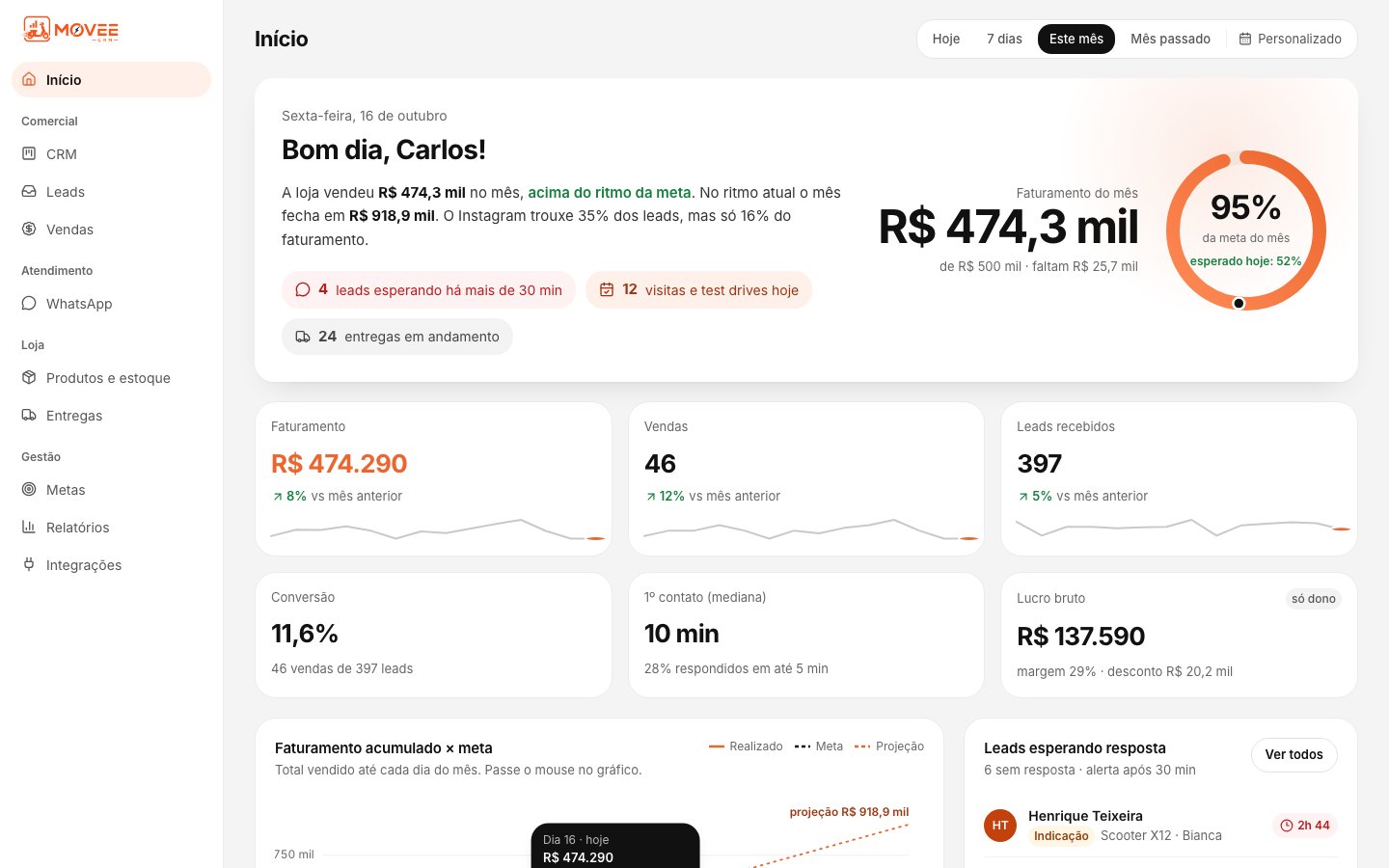Click the HT avatar of Henrique Teixeira
Viewport: 1389px width, 868px height.
1000,826
